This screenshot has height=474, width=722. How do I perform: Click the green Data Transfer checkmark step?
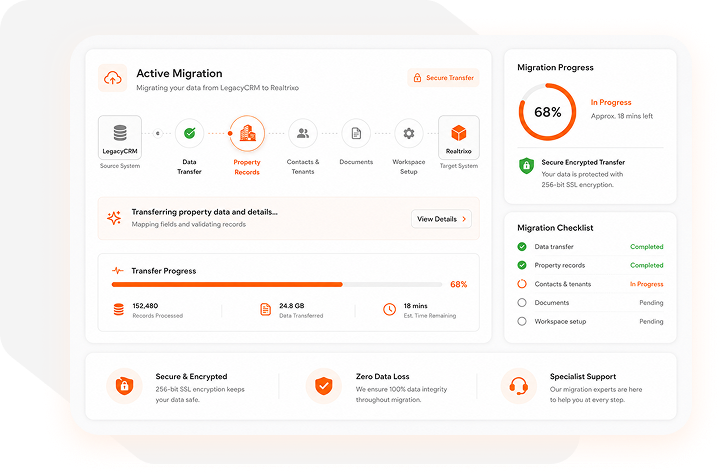click(189, 133)
